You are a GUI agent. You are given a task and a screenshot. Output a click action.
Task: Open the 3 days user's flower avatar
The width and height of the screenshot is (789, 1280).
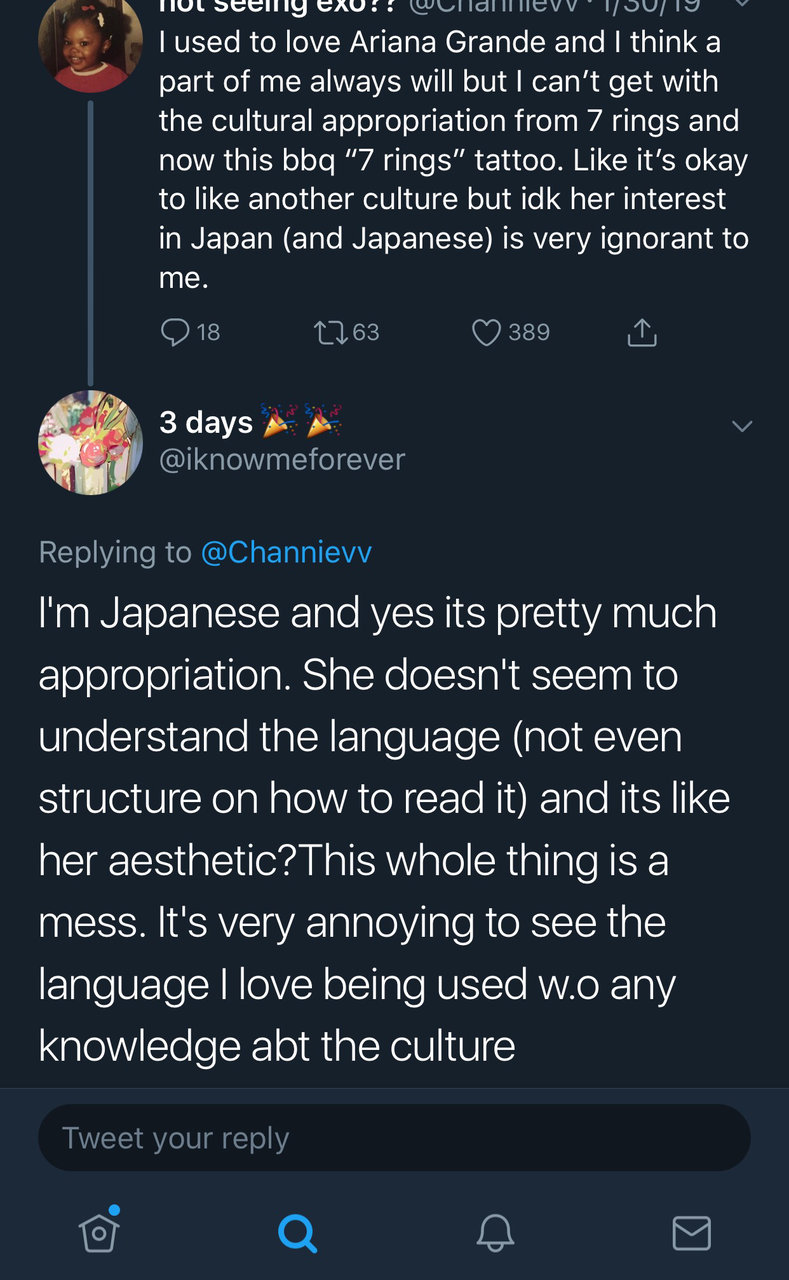click(x=90, y=442)
